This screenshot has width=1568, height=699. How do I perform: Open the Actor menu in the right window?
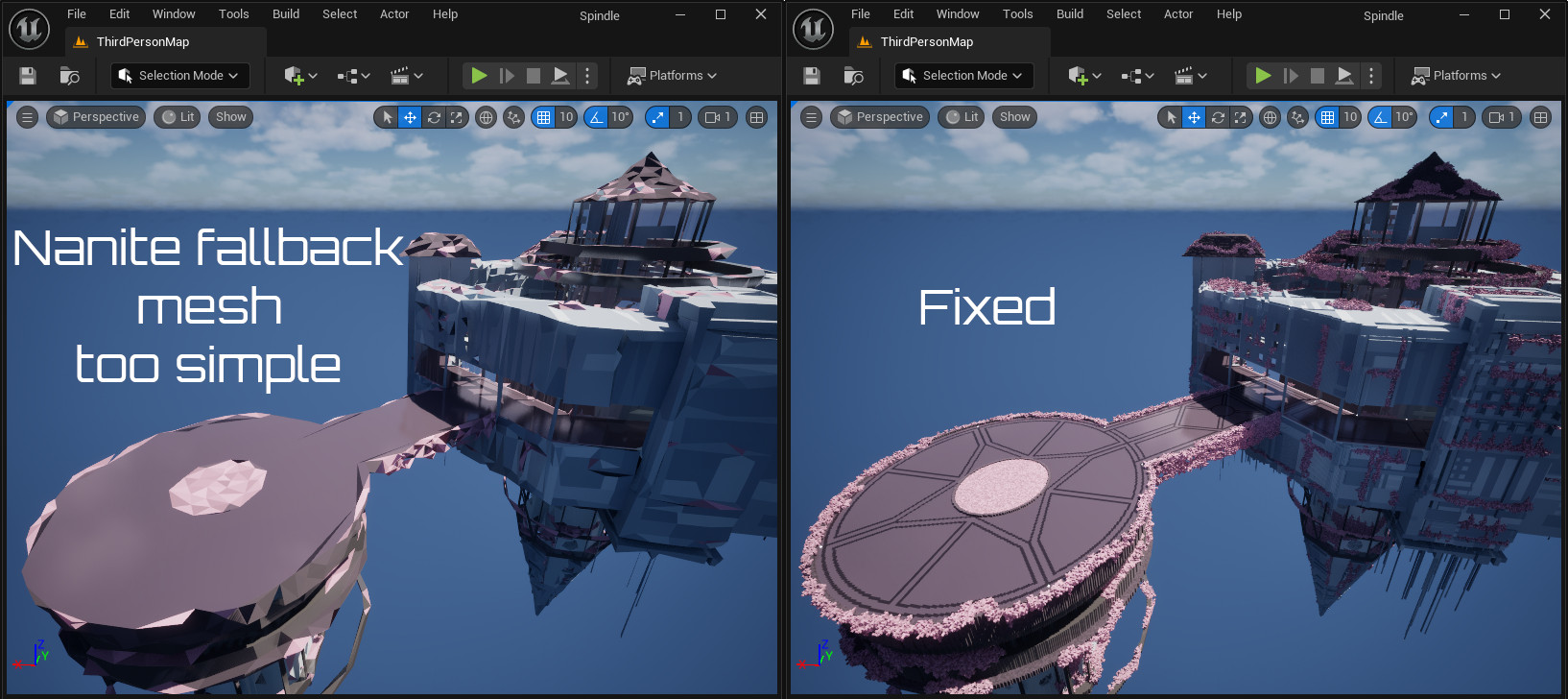pos(1178,14)
